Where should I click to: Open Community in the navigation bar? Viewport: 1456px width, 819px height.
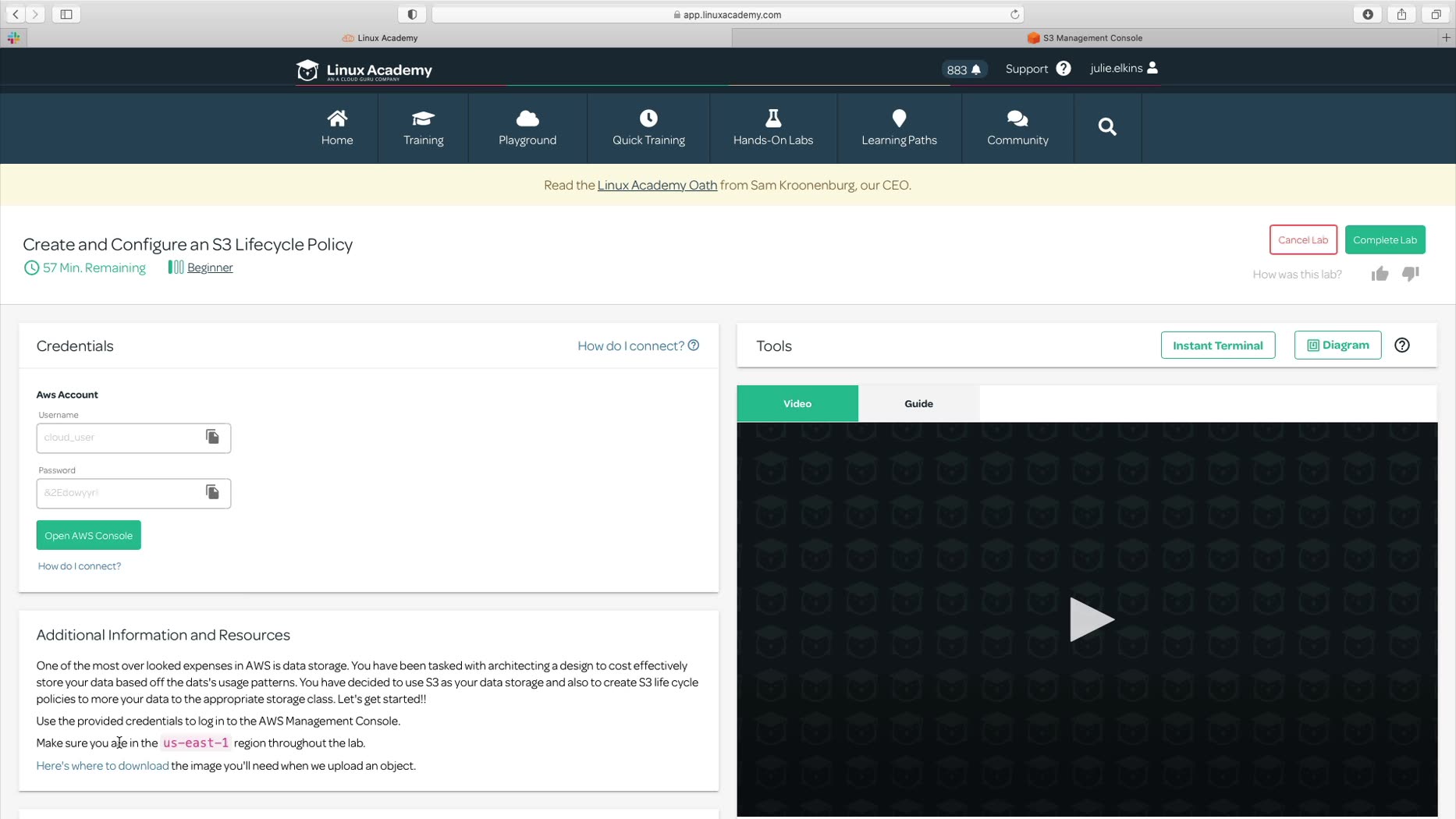[x=1017, y=128]
